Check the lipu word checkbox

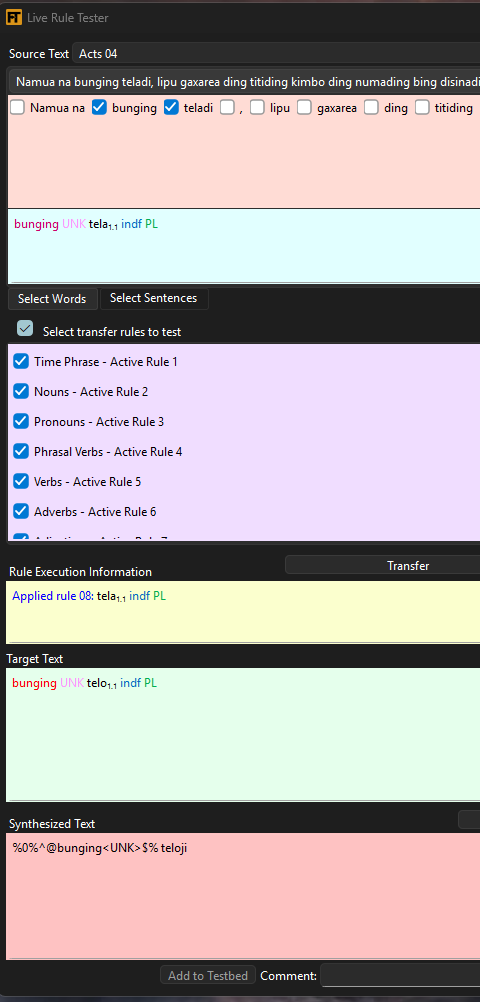[258, 108]
